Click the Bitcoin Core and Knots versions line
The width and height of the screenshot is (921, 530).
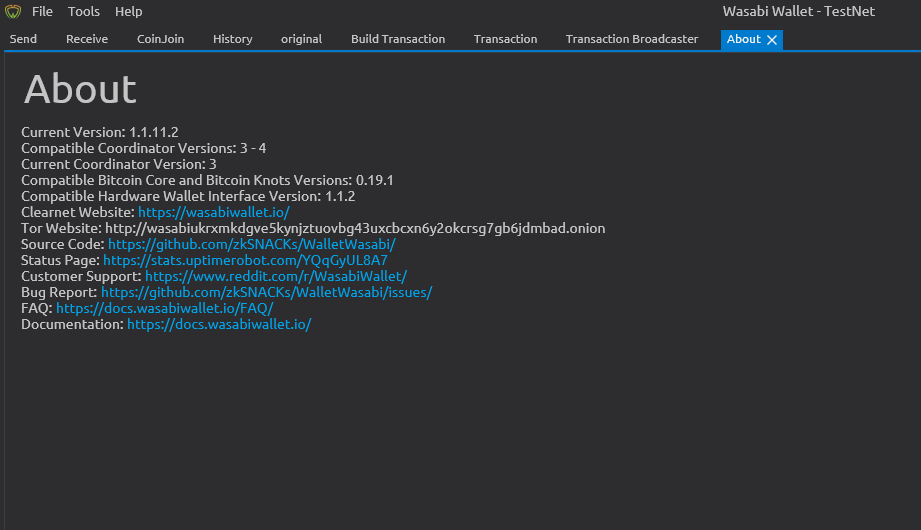click(x=207, y=180)
